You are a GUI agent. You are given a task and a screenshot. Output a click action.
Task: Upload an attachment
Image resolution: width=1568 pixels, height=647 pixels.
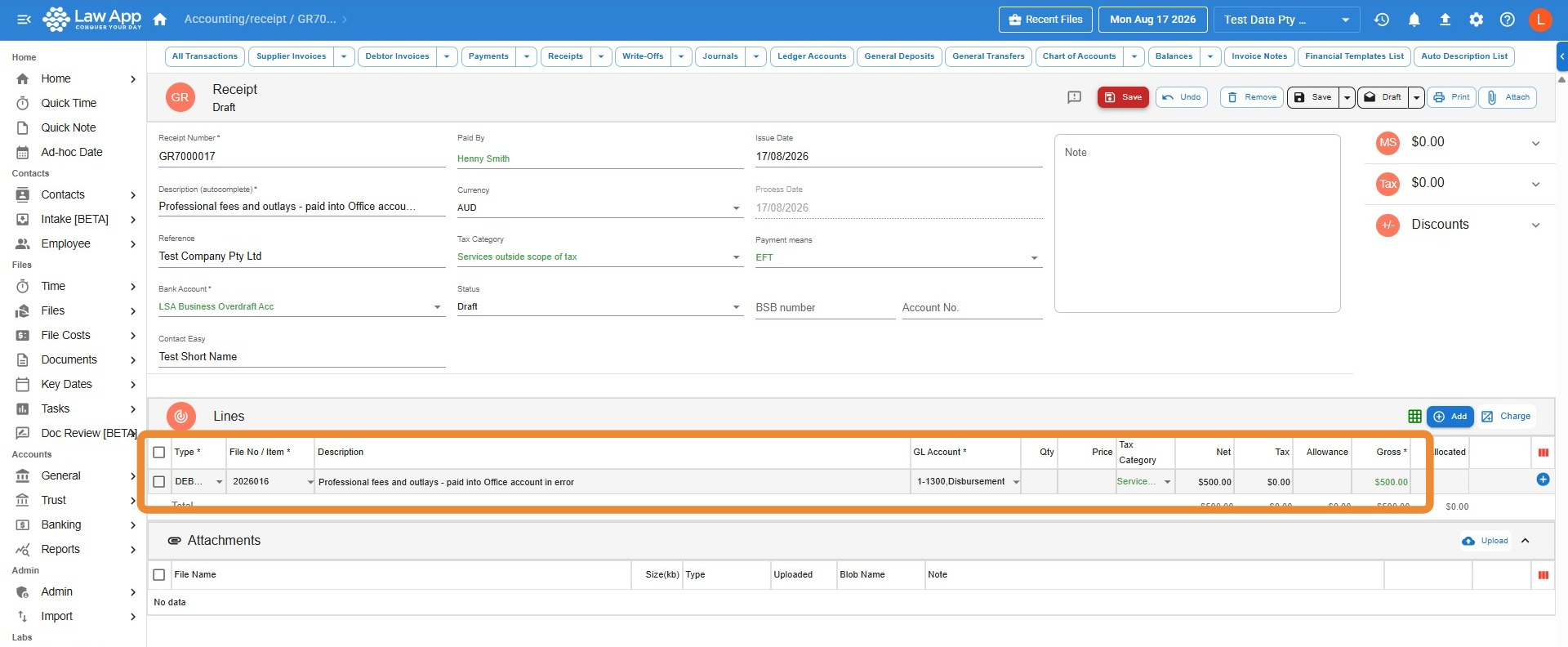coord(1486,541)
